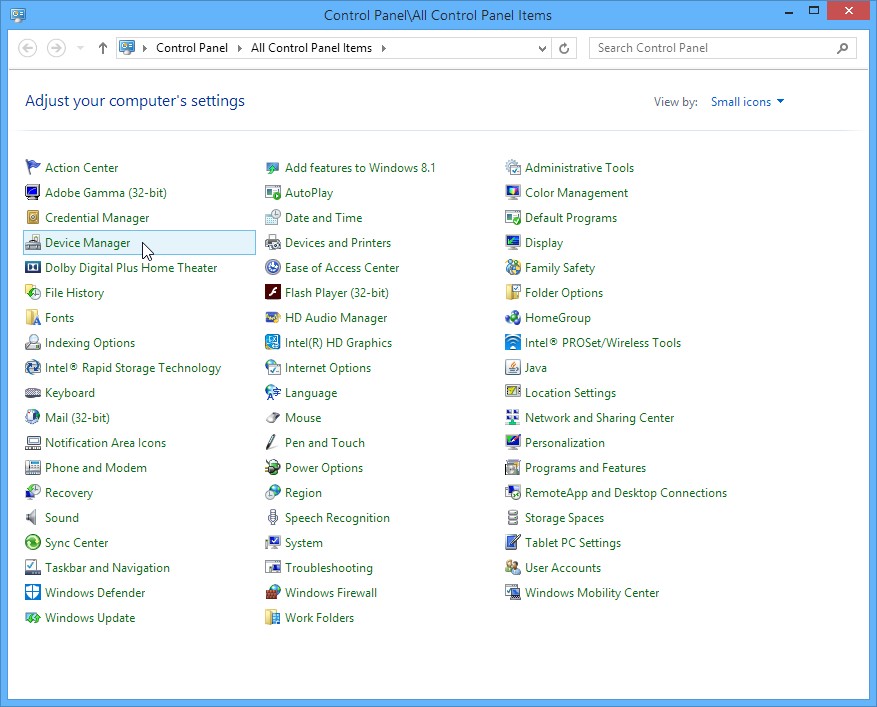Expand the chevron after Control Panel breadcrumb
The width and height of the screenshot is (877, 707).
[239, 48]
